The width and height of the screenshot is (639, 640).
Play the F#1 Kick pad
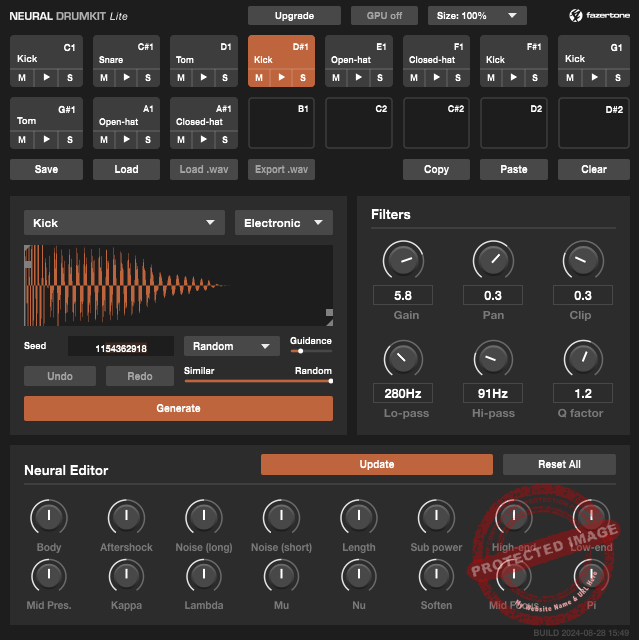point(514,77)
